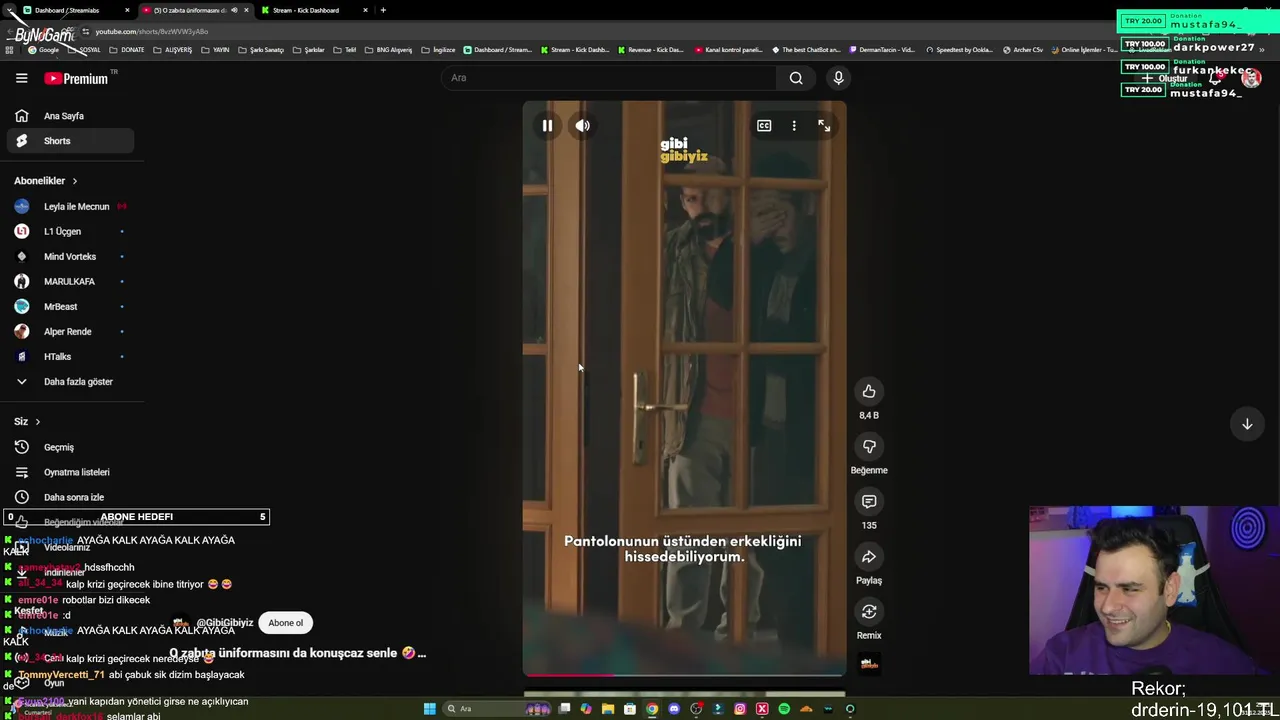Dislike the Short with thumbs-down icon

pos(869,446)
